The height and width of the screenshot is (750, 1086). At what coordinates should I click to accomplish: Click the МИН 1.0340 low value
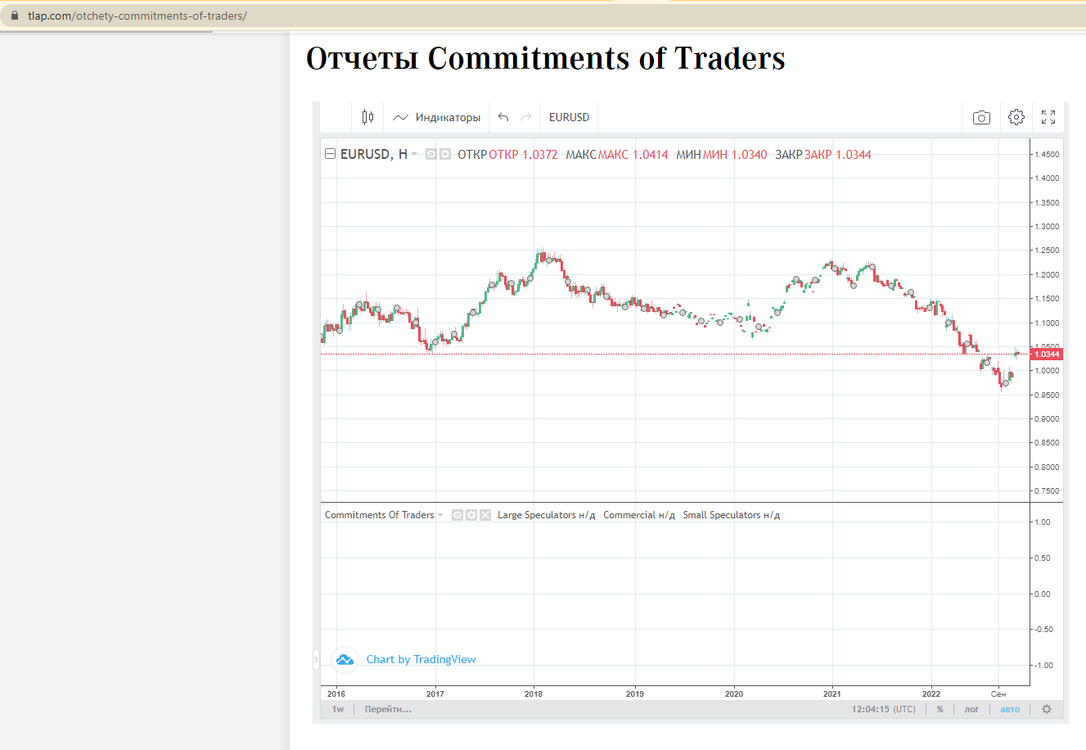pos(735,154)
